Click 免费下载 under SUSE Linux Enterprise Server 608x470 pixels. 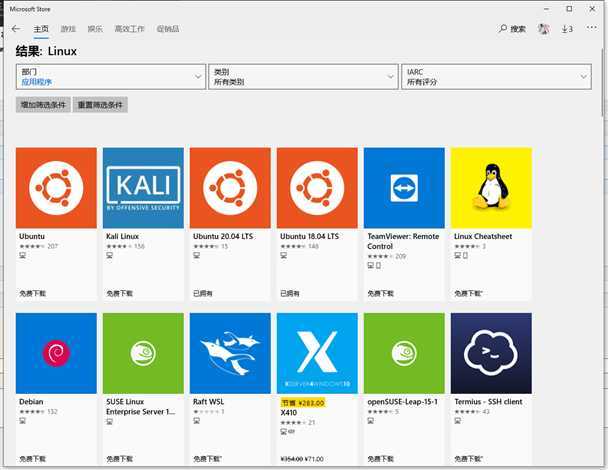[x=119, y=459]
